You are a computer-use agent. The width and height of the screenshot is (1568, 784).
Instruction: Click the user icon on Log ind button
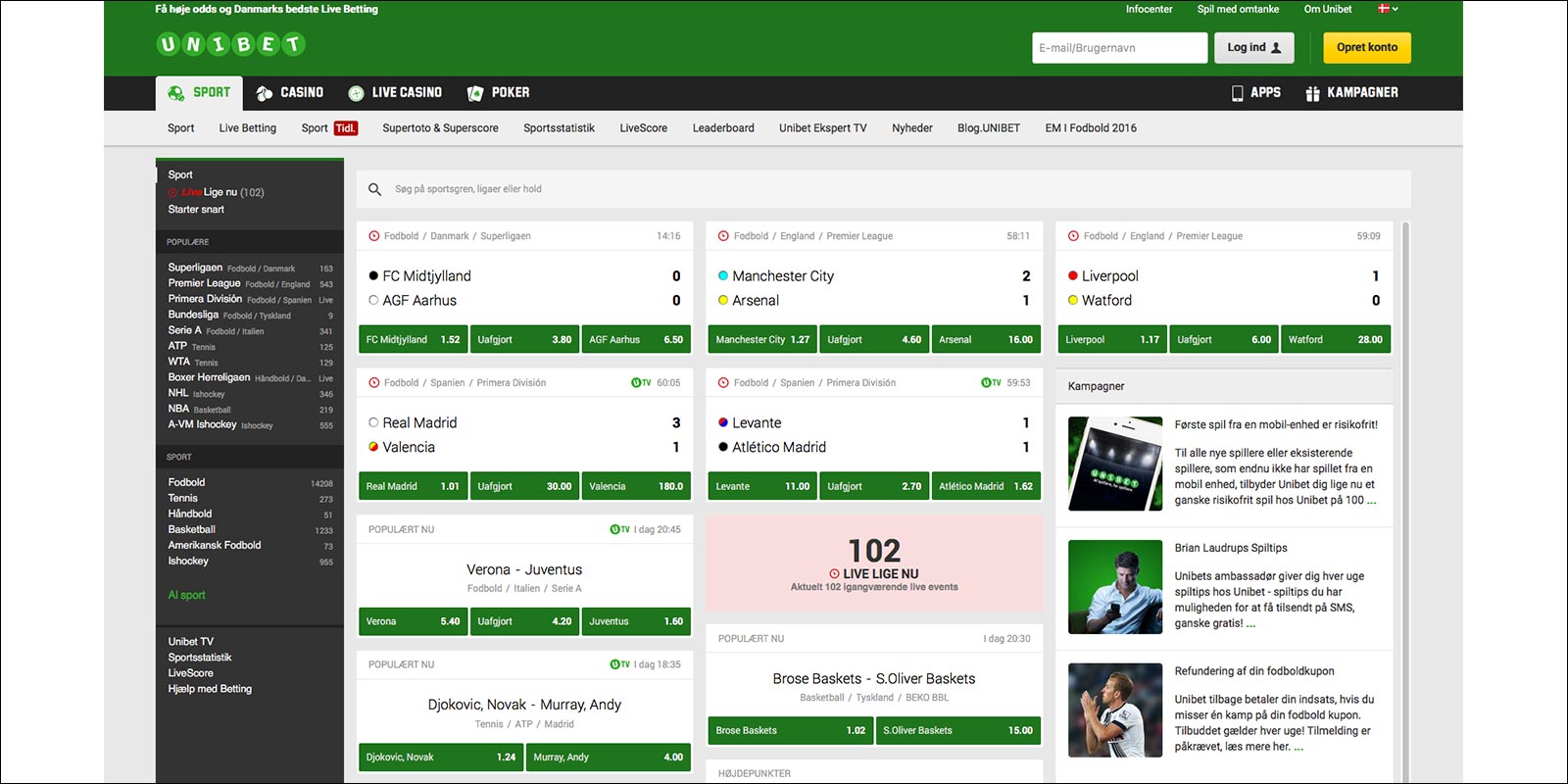point(1276,47)
